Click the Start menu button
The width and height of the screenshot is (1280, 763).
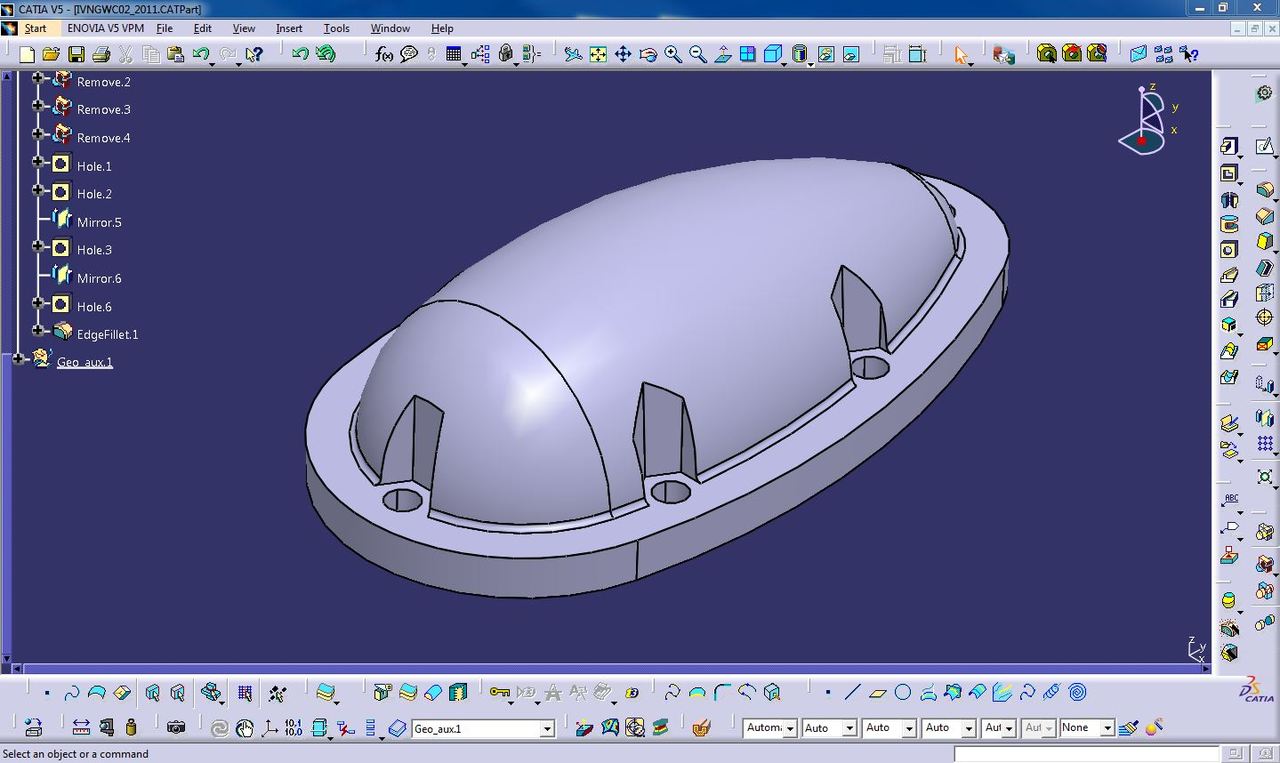point(35,28)
